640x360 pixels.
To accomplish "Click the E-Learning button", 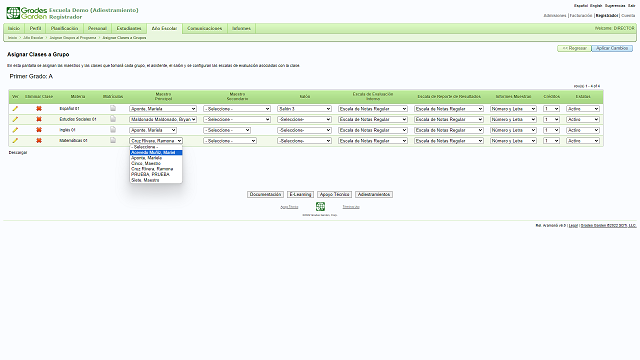I will (x=300, y=195).
